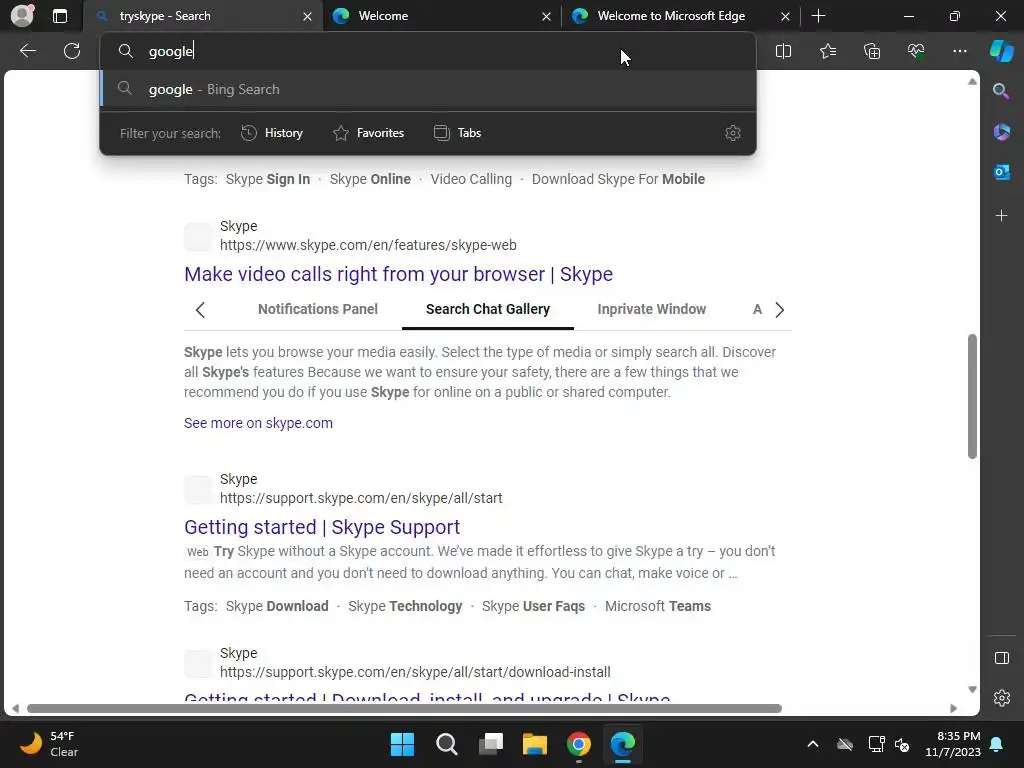Screen dimensions: 1024x768
Task: Open the Skype Technology tag
Action: (x=405, y=606)
